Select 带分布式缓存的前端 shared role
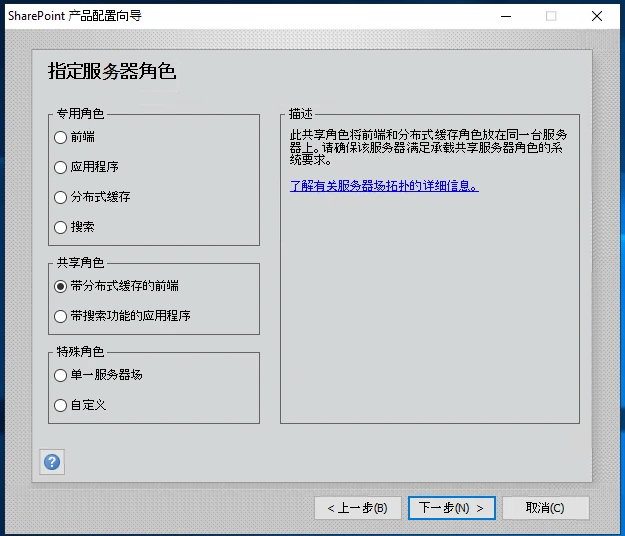Screen dimensions: 625x536 [x=60, y=287]
